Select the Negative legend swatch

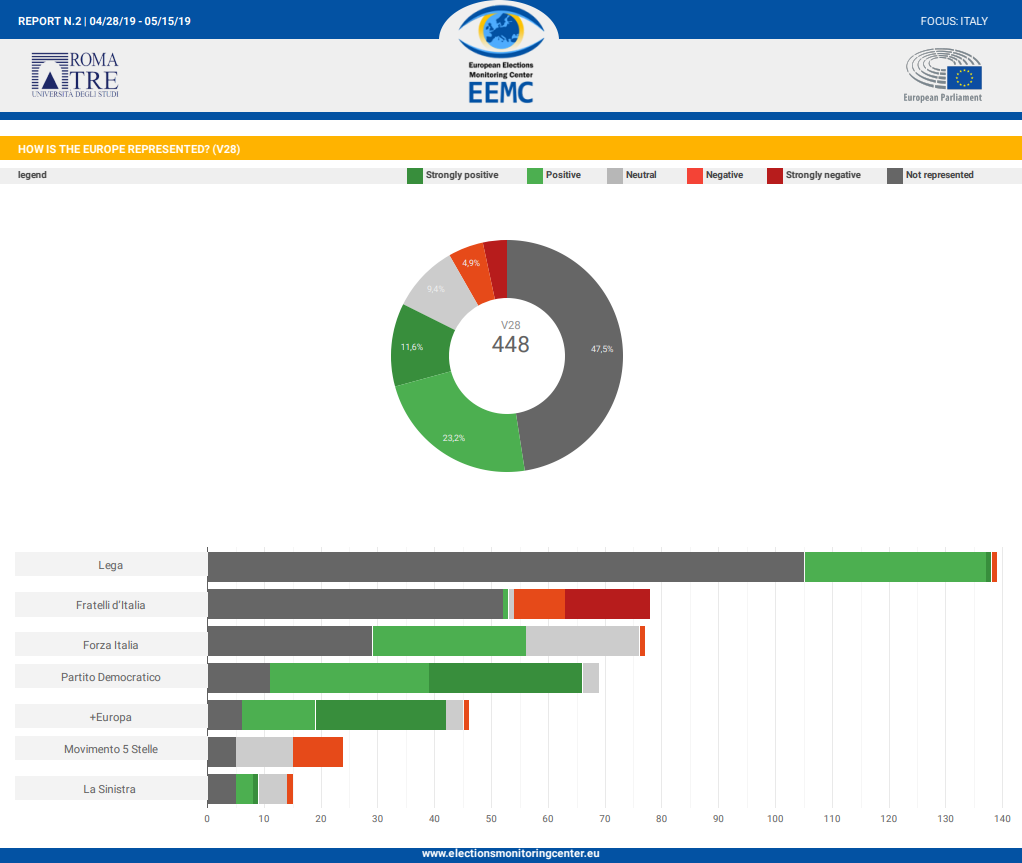[695, 175]
